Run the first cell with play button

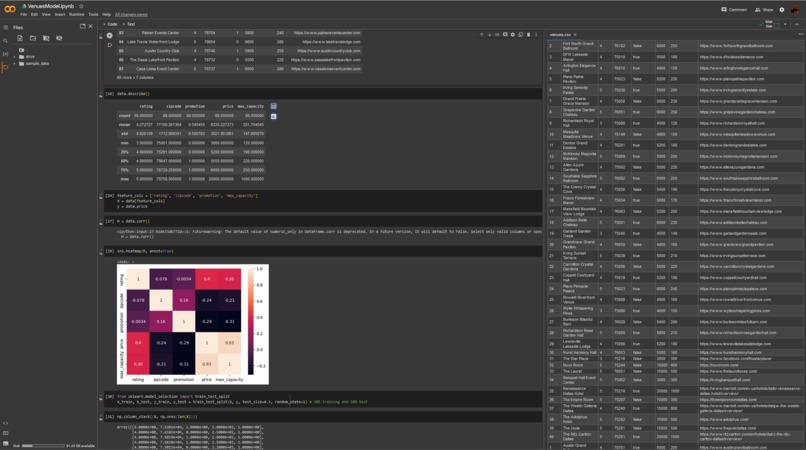tap(109, 35)
